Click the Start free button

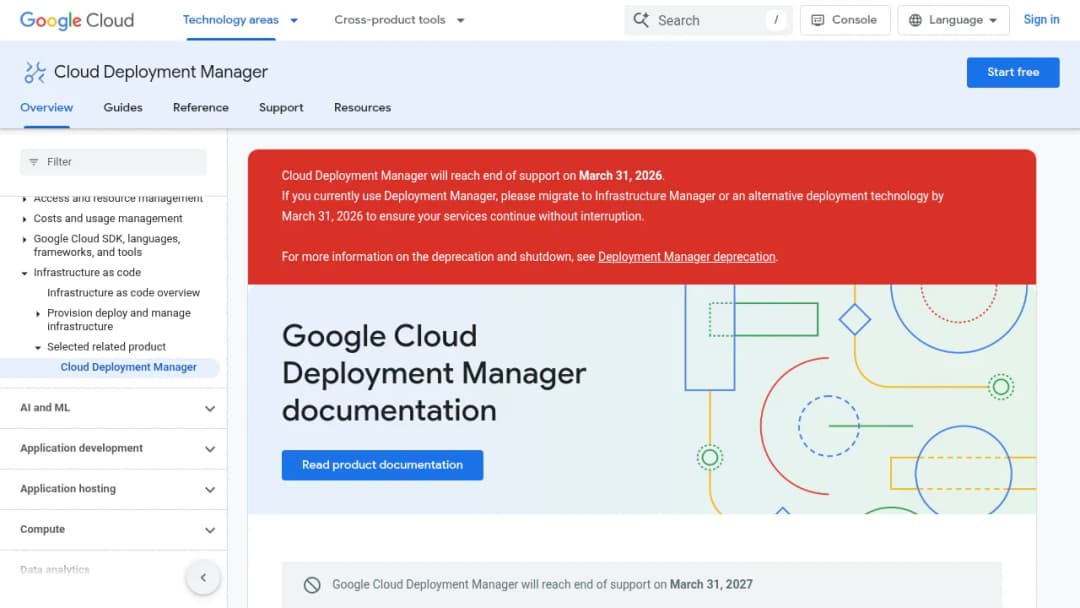[1012, 72]
